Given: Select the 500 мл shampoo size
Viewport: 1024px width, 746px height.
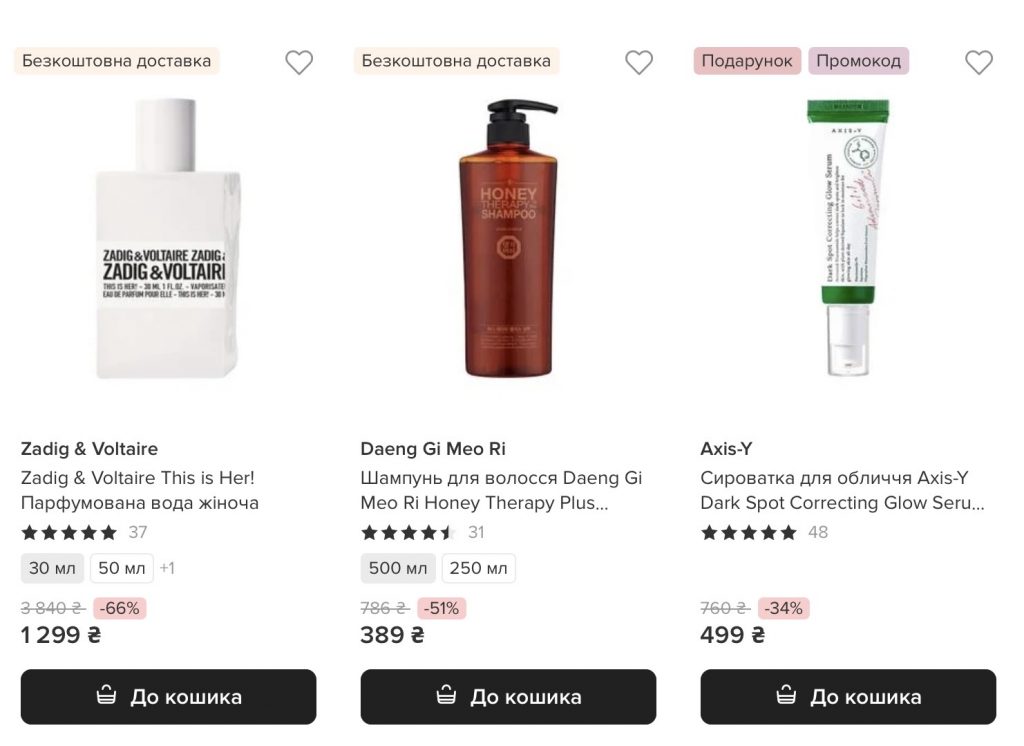Looking at the screenshot, I should (398, 568).
